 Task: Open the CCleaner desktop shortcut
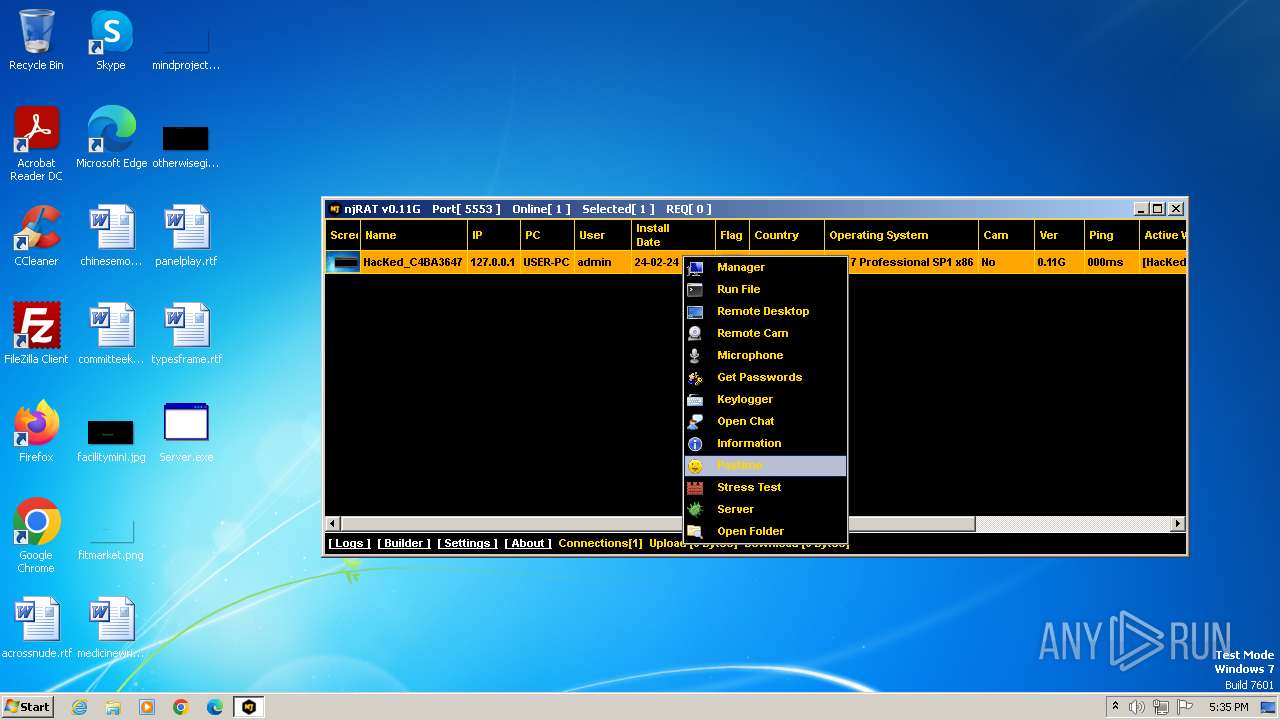36,236
